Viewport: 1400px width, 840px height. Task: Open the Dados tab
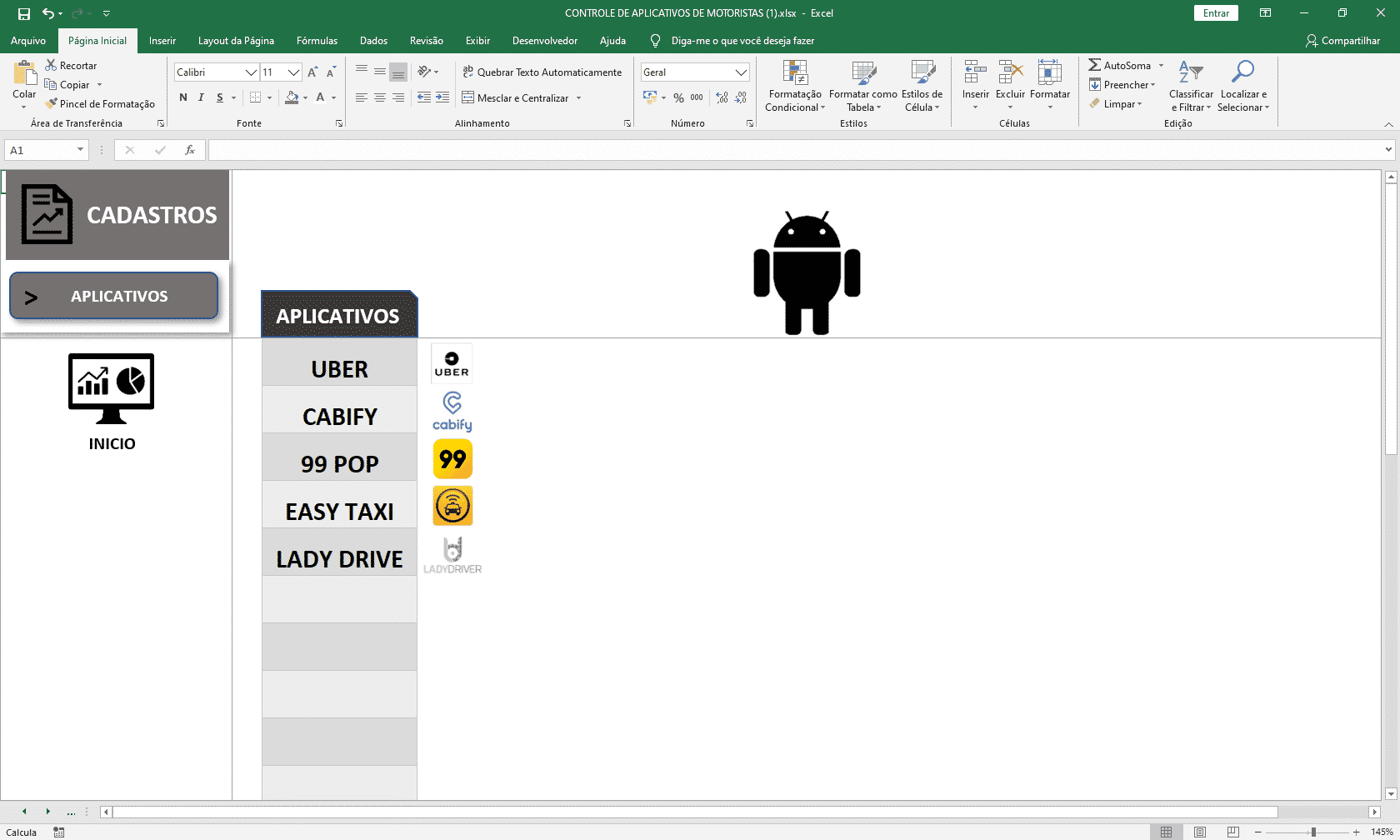pyautogui.click(x=373, y=41)
